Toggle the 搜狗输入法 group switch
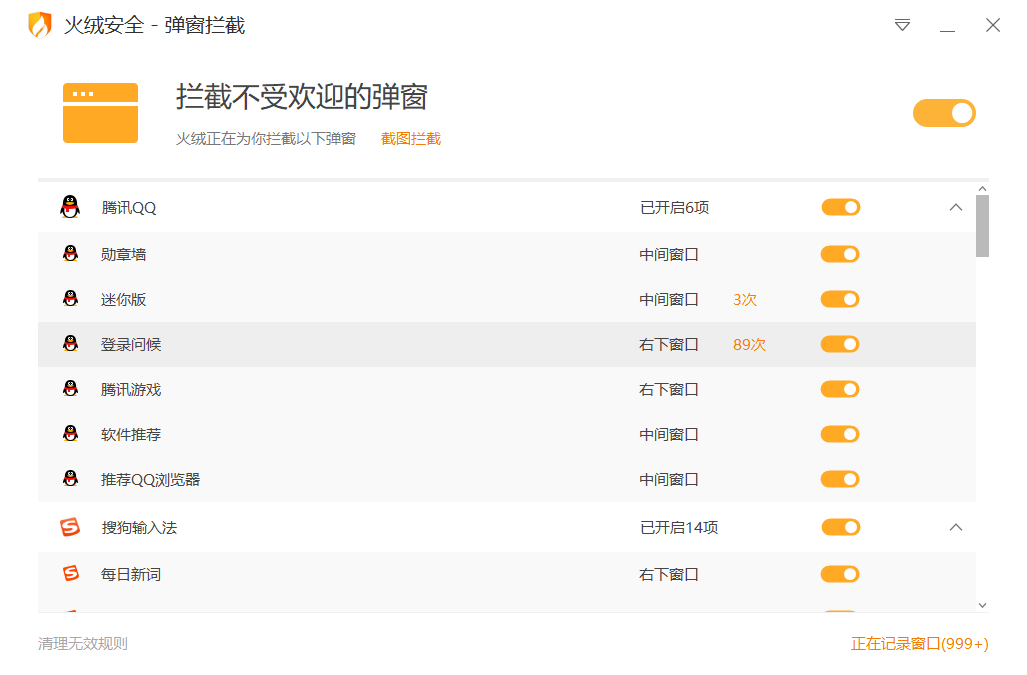 pyautogui.click(x=841, y=527)
